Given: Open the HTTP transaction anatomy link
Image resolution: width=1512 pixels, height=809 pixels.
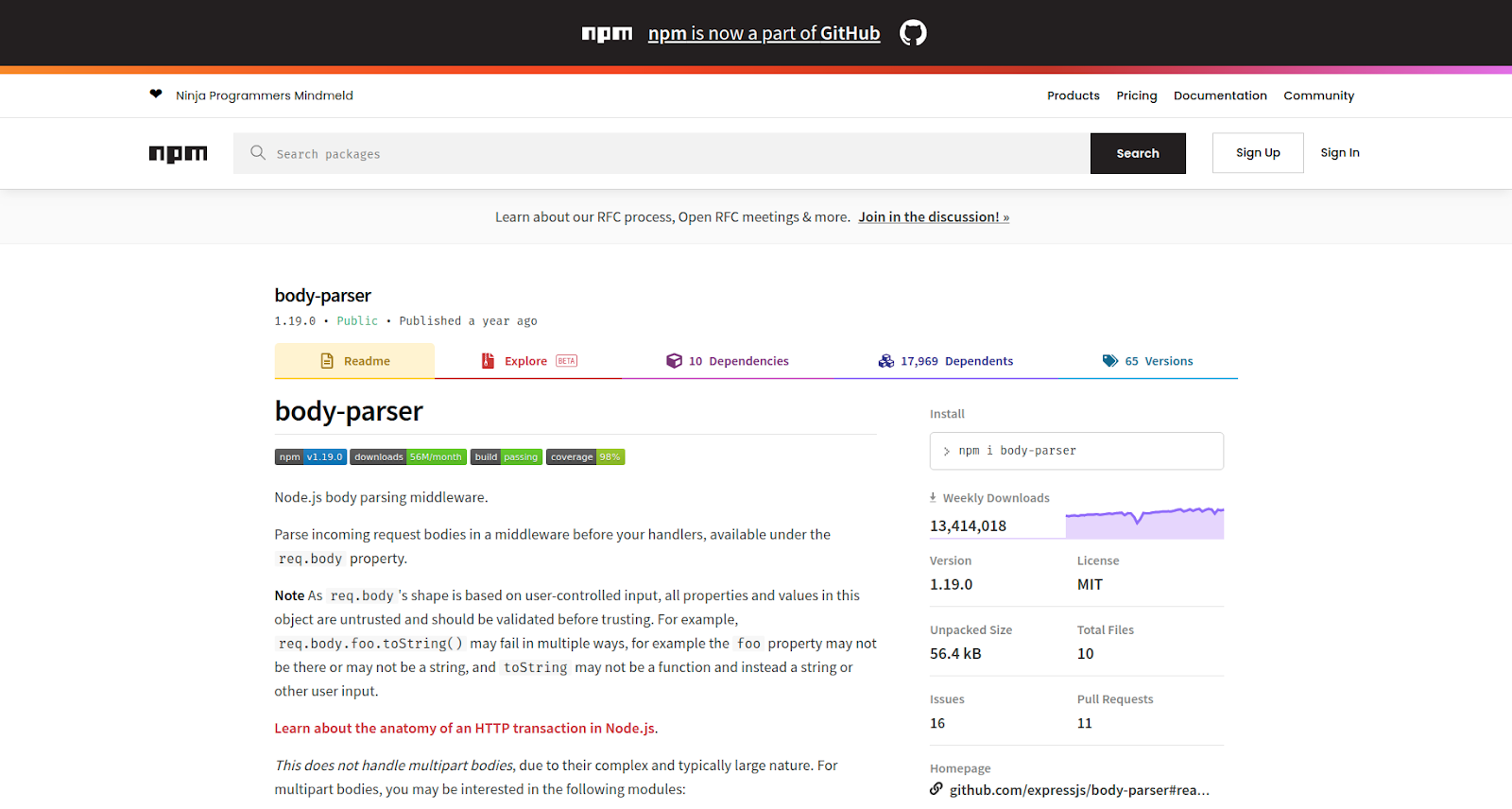Looking at the screenshot, I should (x=465, y=729).
